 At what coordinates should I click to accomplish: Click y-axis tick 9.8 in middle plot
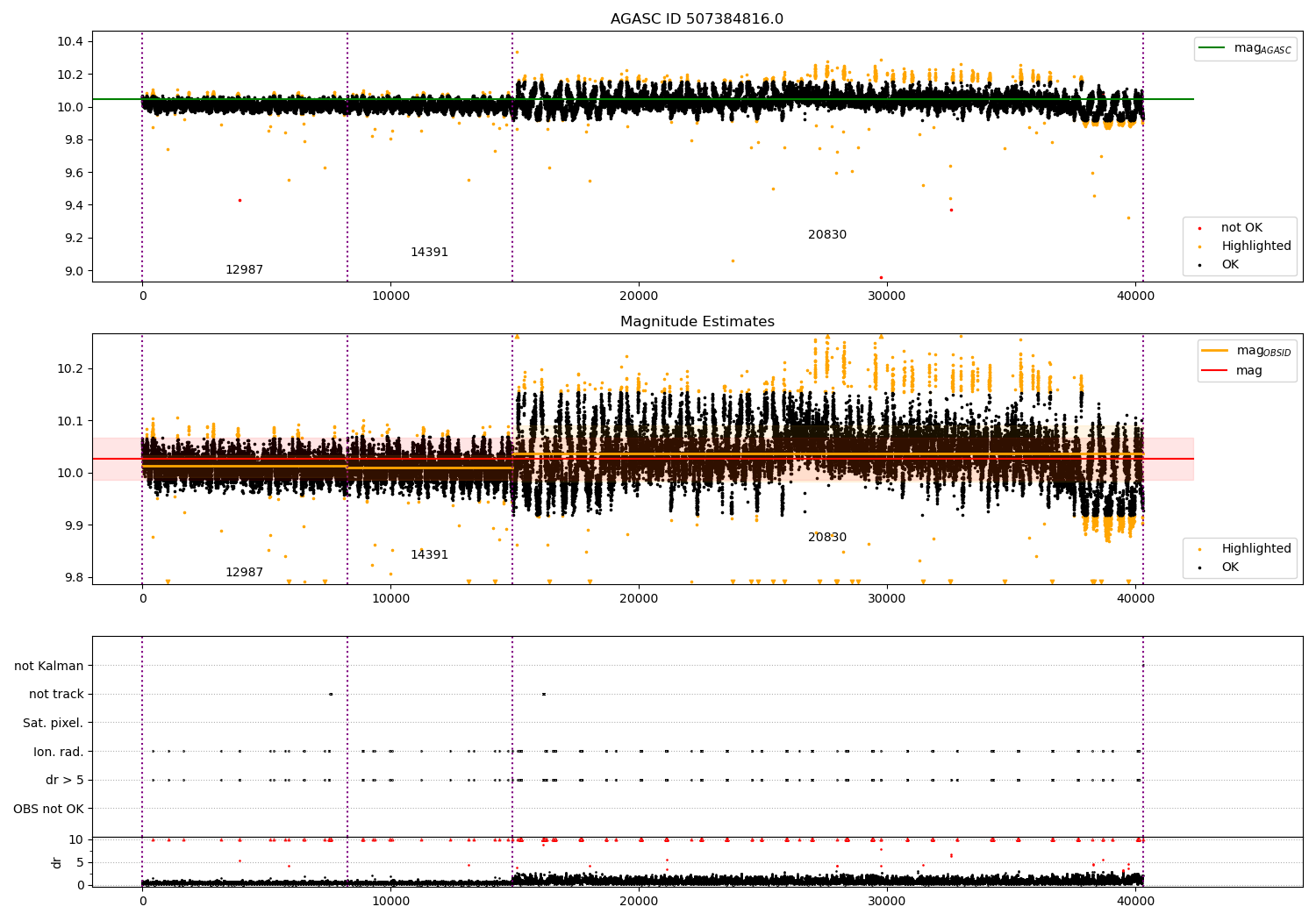click(x=74, y=578)
